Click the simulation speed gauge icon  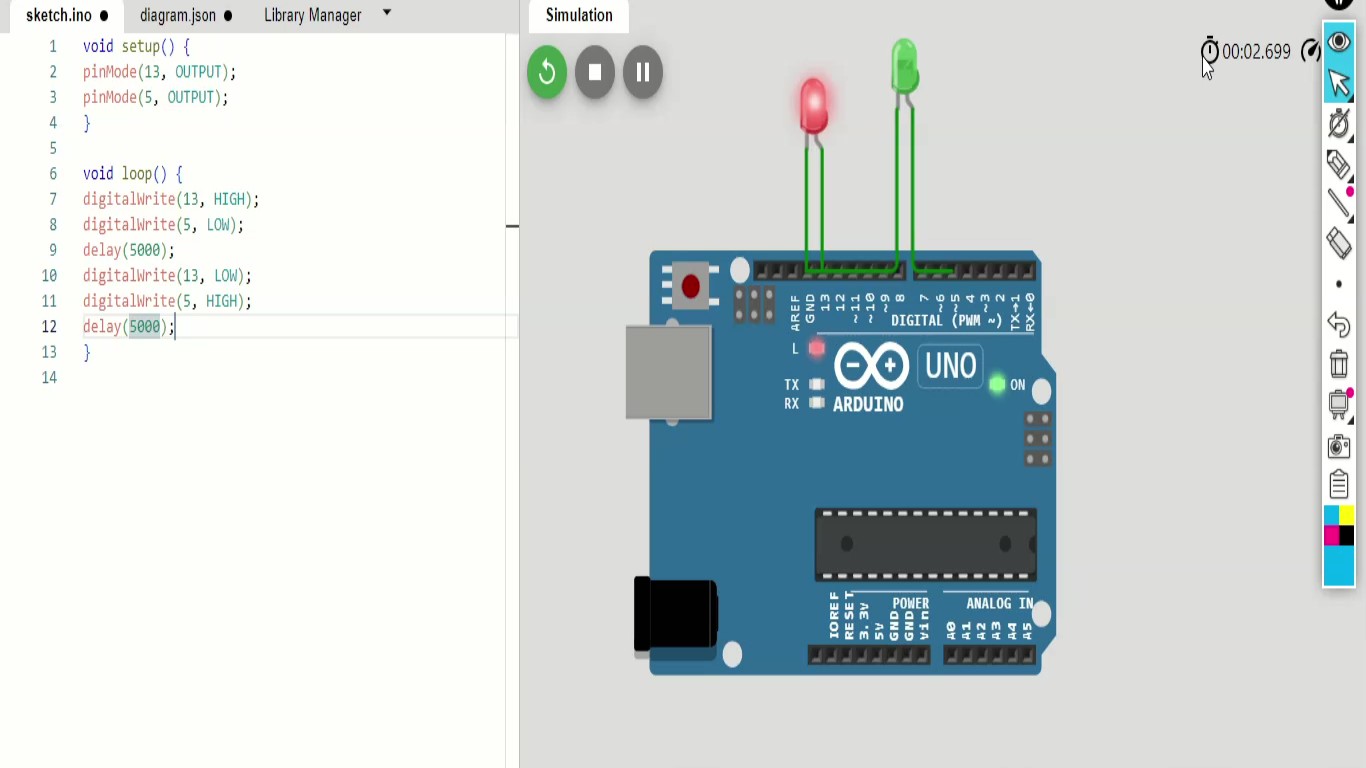[1311, 51]
